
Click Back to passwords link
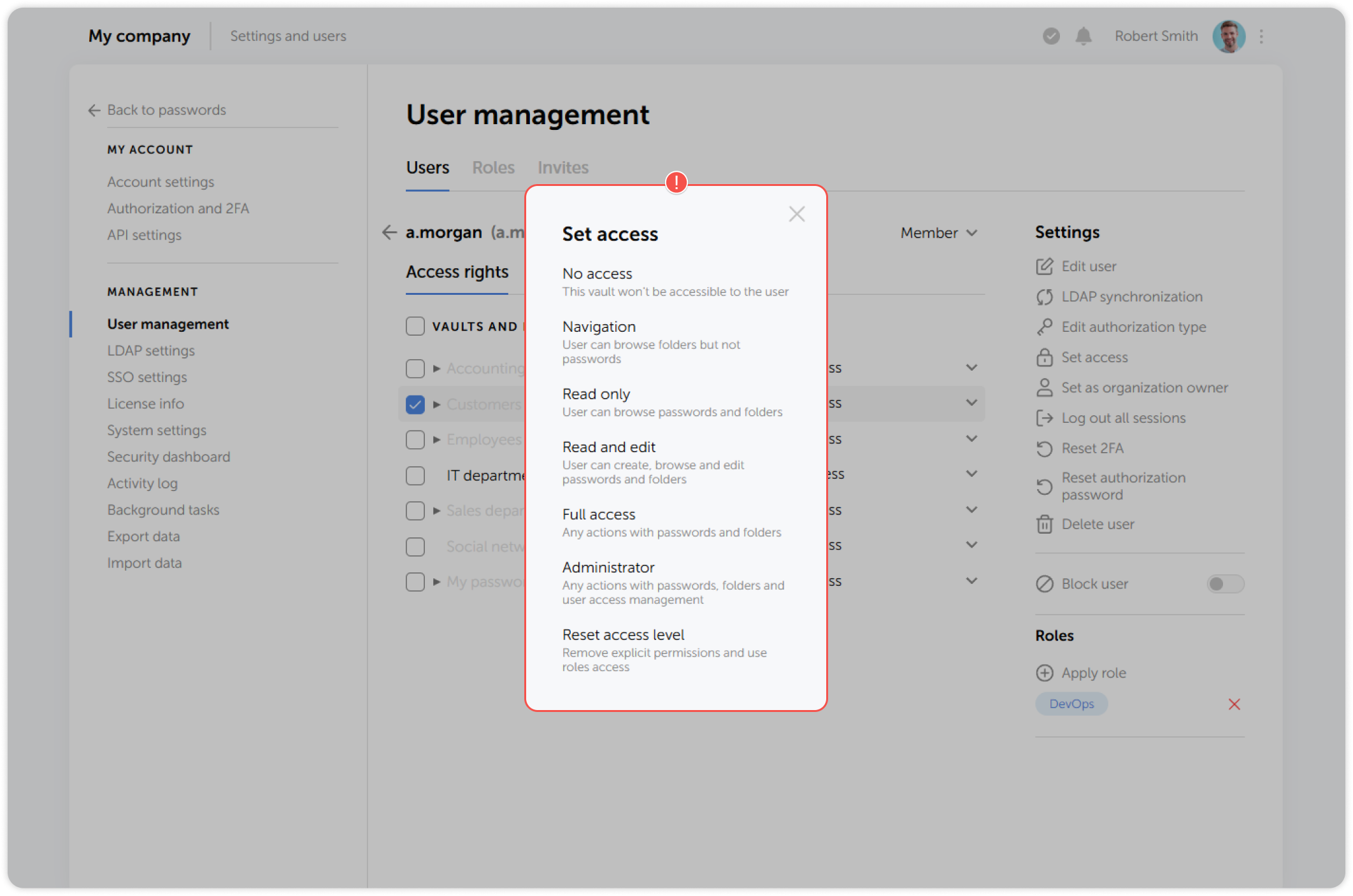[166, 110]
